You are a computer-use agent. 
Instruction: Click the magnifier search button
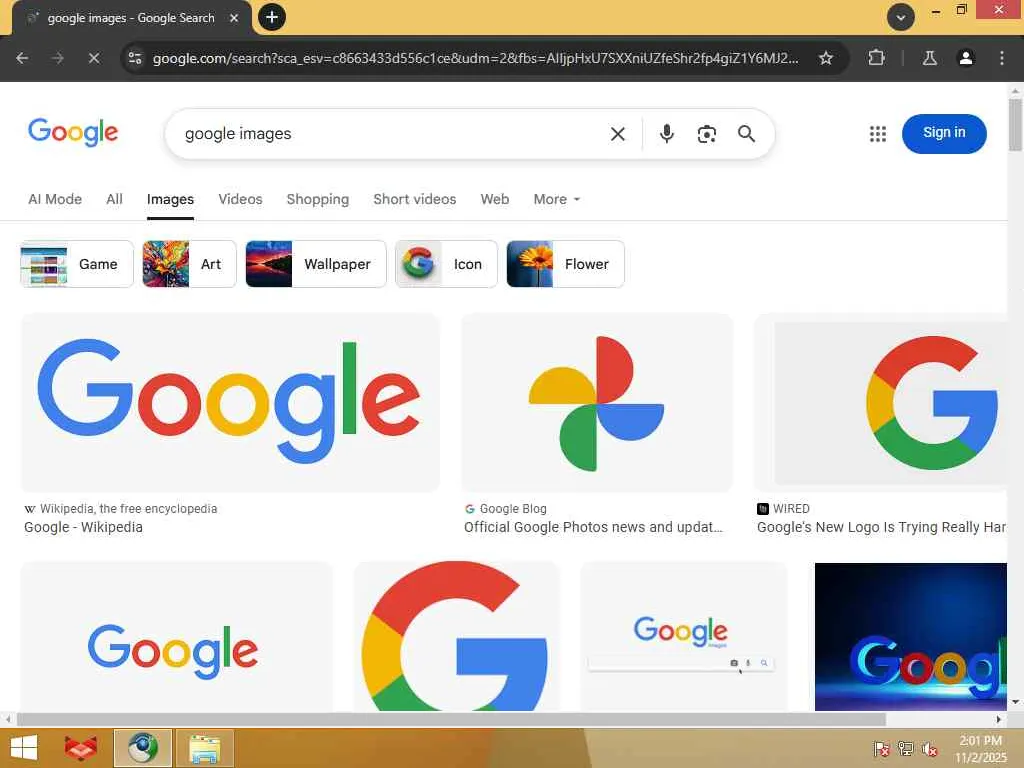click(x=746, y=134)
